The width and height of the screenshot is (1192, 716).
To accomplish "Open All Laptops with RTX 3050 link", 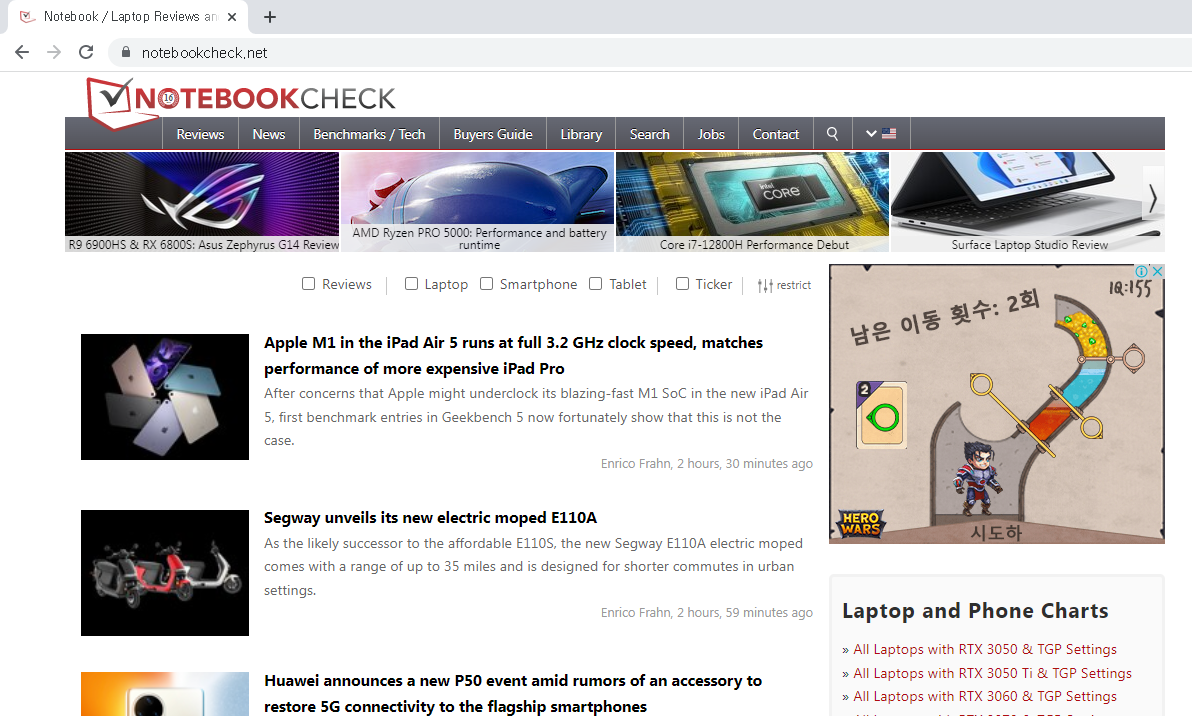I will coord(984,649).
